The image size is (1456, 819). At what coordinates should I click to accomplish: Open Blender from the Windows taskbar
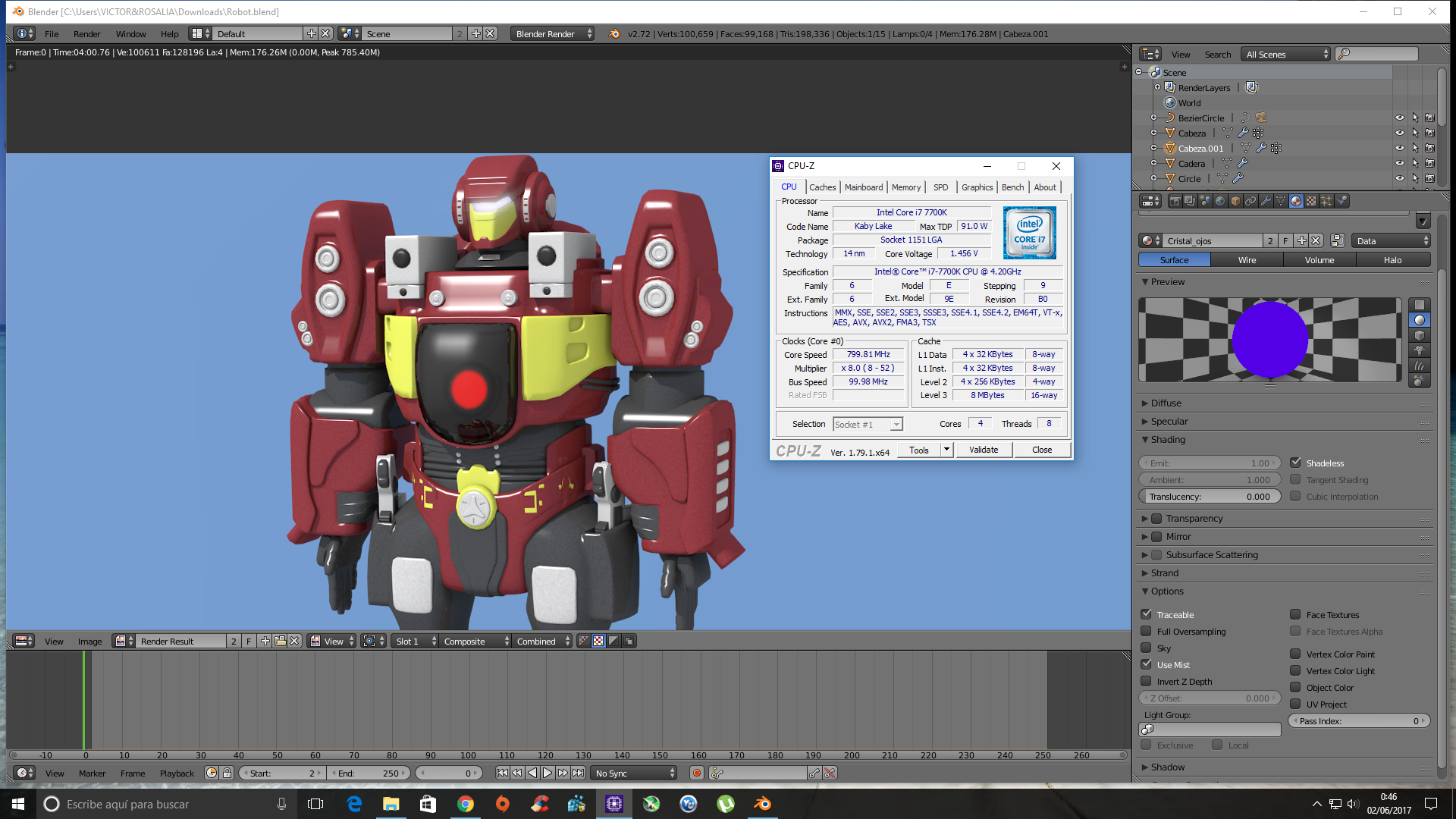(x=763, y=804)
